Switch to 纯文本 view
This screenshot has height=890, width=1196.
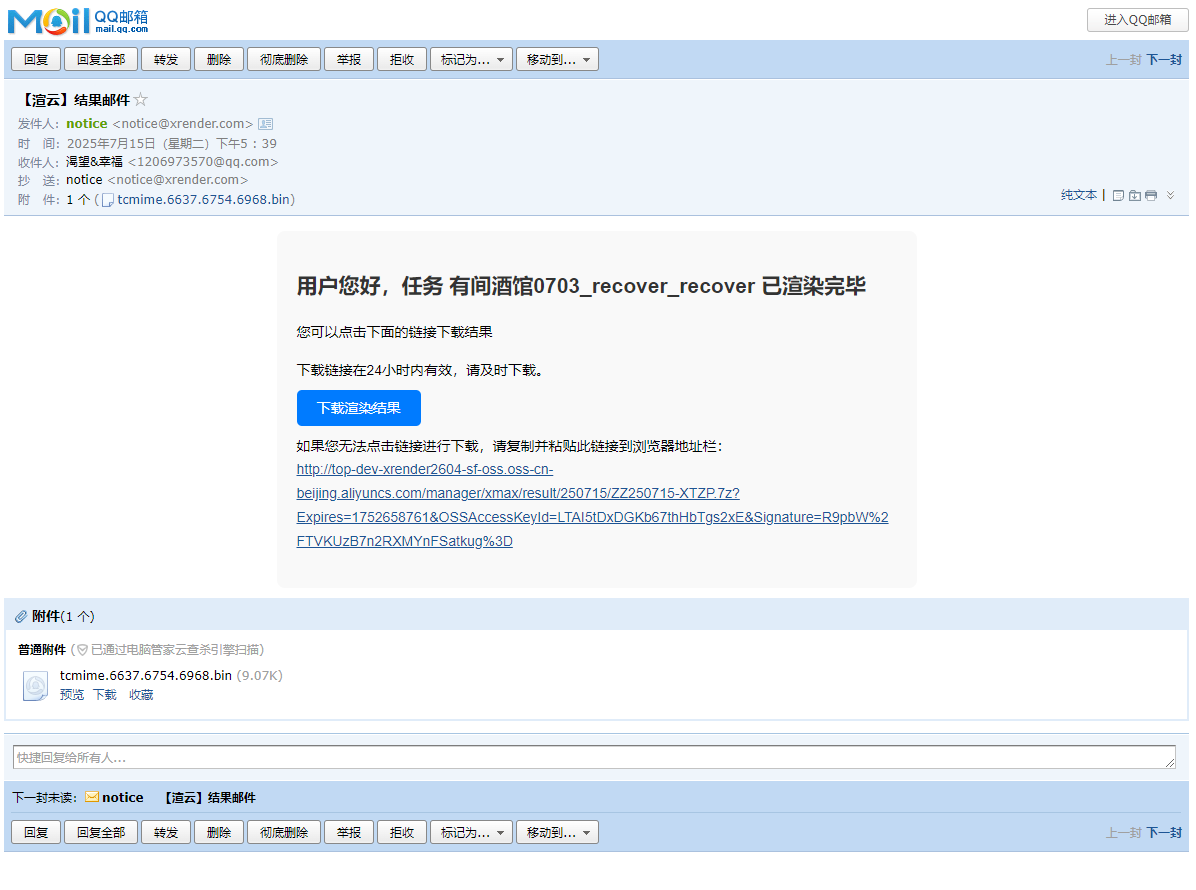(x=1078, y=196)
